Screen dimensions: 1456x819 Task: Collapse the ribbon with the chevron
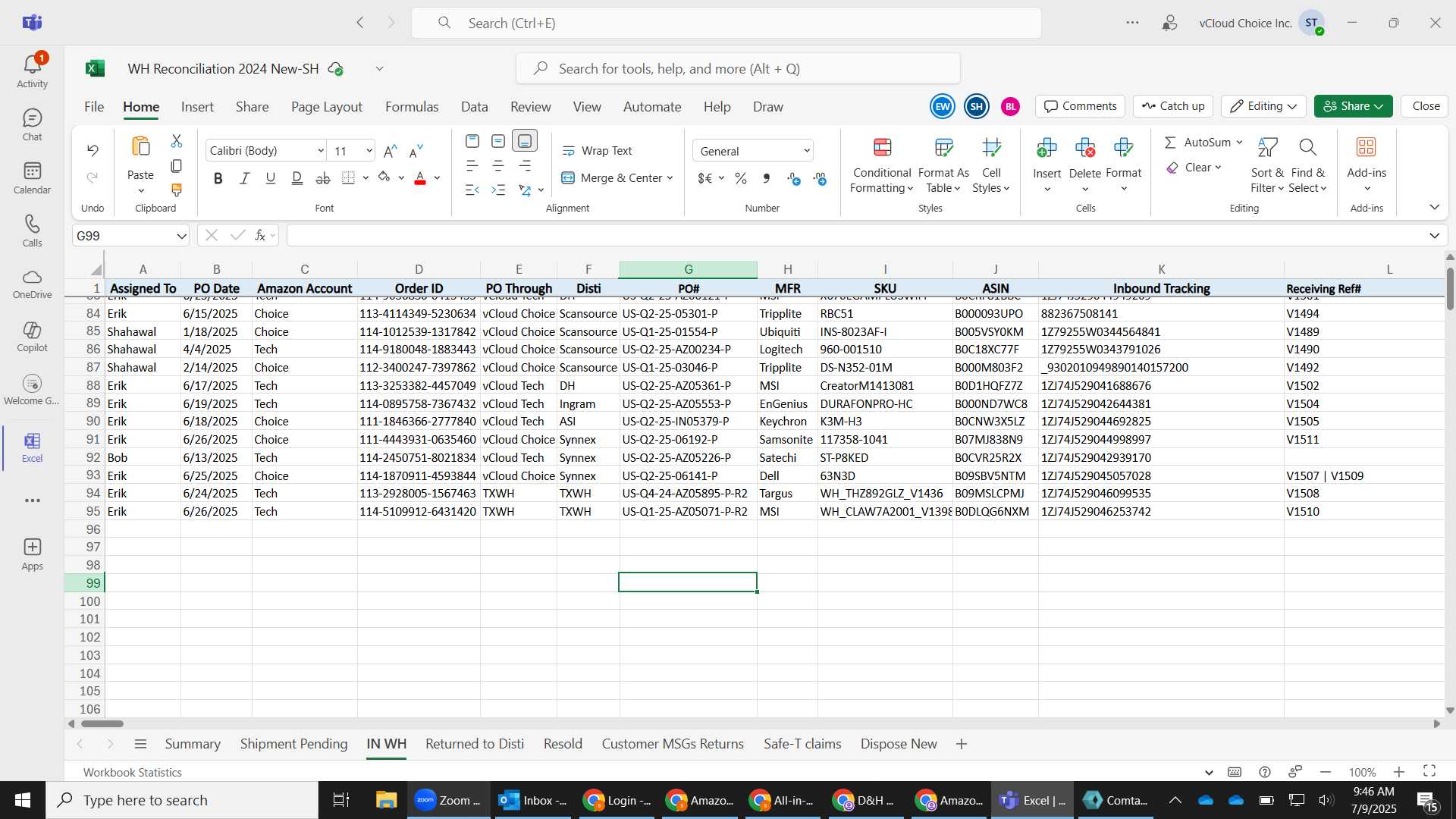pos(1434,207)
